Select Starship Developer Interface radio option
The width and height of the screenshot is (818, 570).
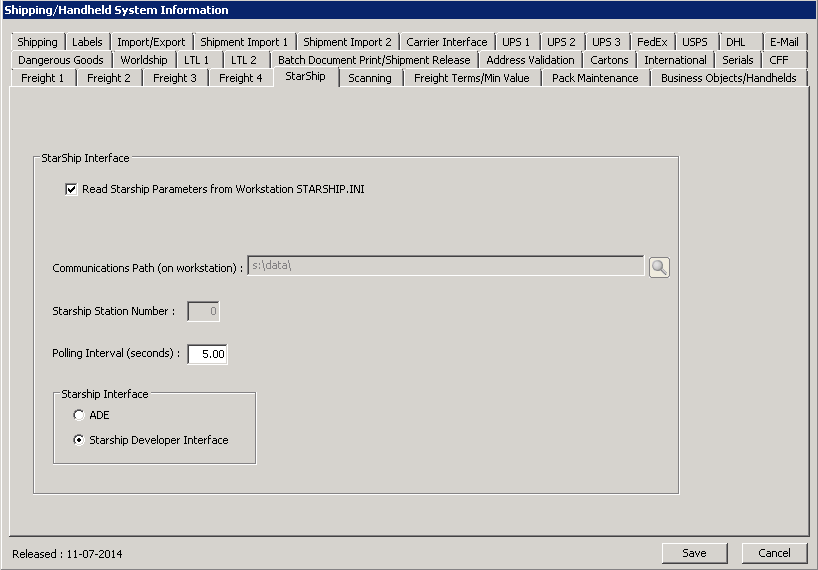pyautogui.click(x=79, y=440)
